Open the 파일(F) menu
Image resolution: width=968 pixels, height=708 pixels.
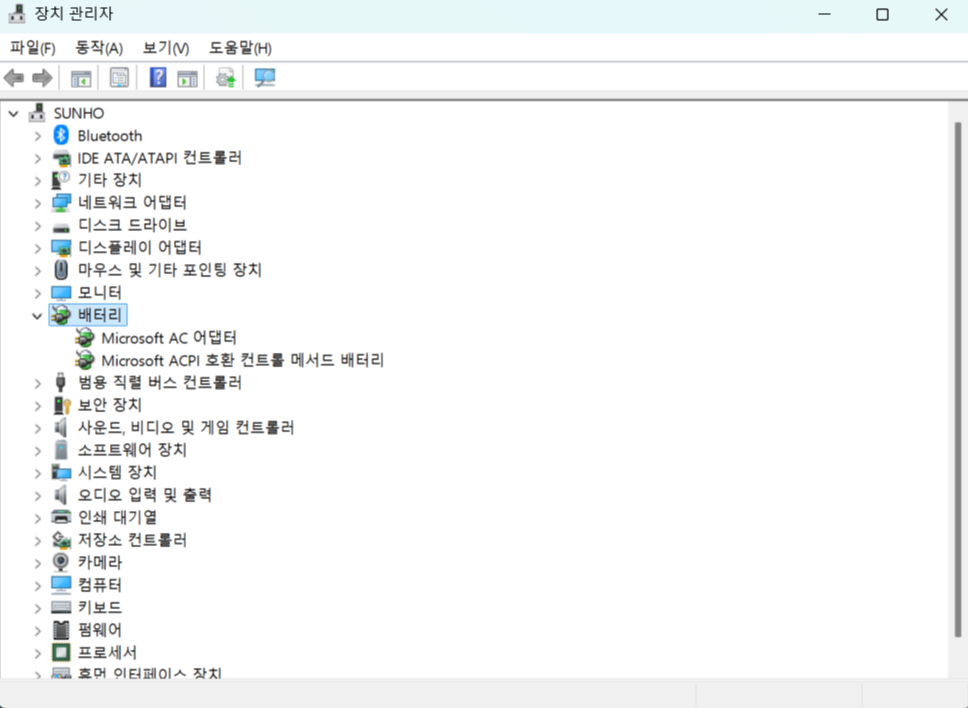(33, 48)
